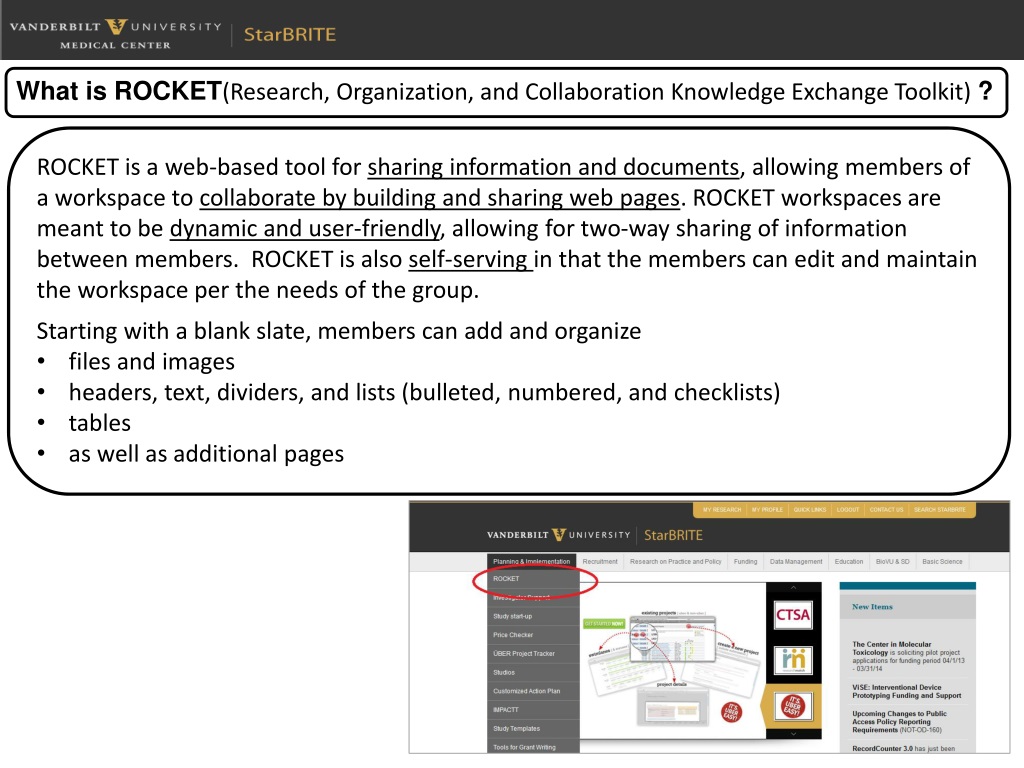Click the red It's Uber Easy badge on the banner
1024x768 pixels.
coord(731,711)
